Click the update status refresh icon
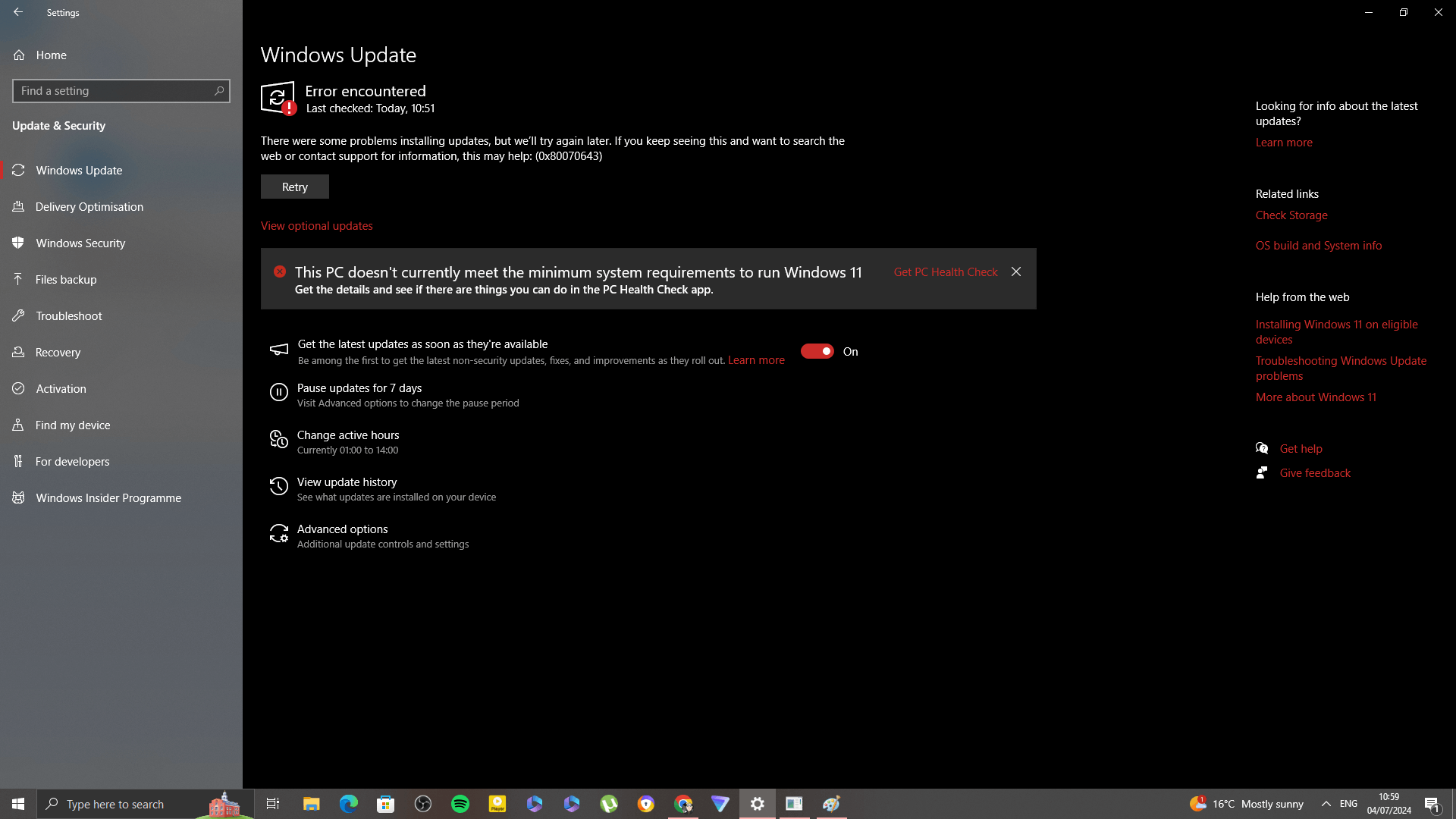1456x819 pixels. 278,98
